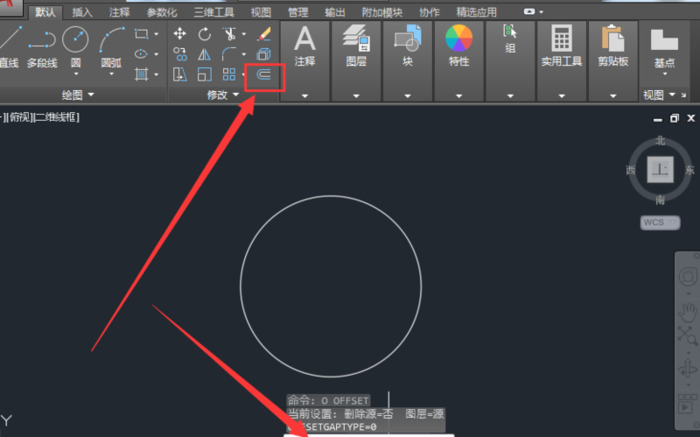The image size is (700, 437).
Task: Click the Erase tool icon
Action: 264,34
